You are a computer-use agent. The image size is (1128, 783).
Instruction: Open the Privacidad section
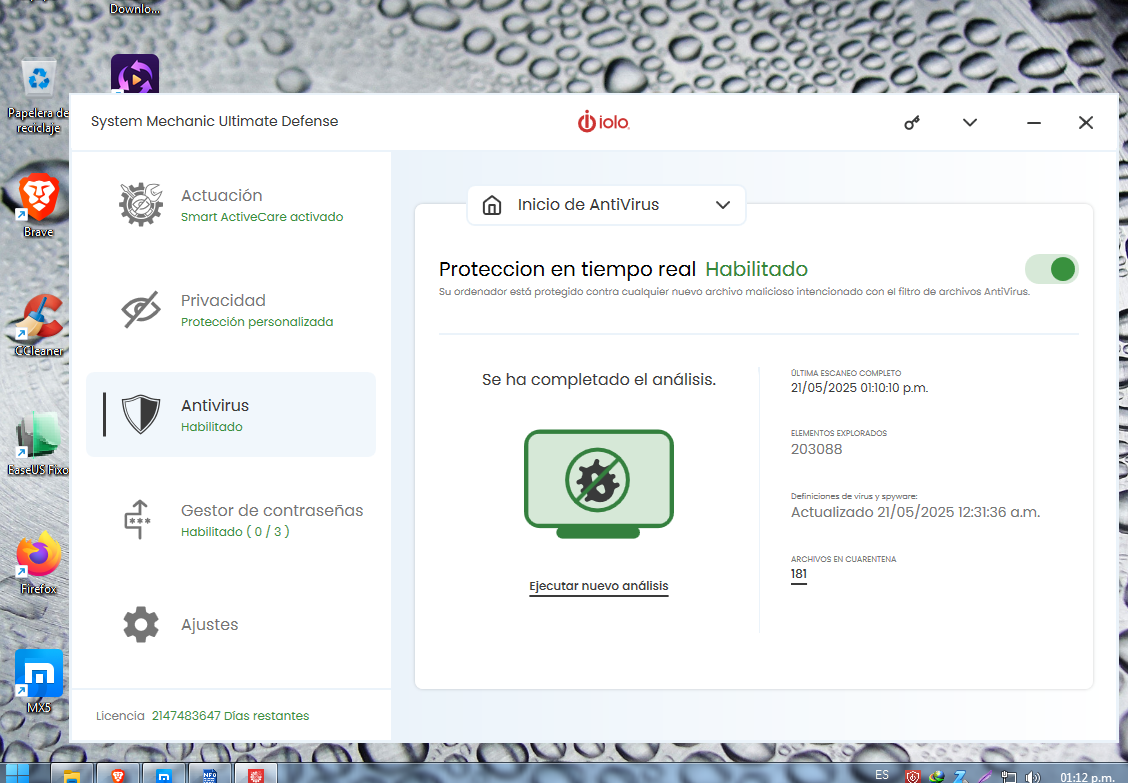pyautogui.click(x=231, y=309)
